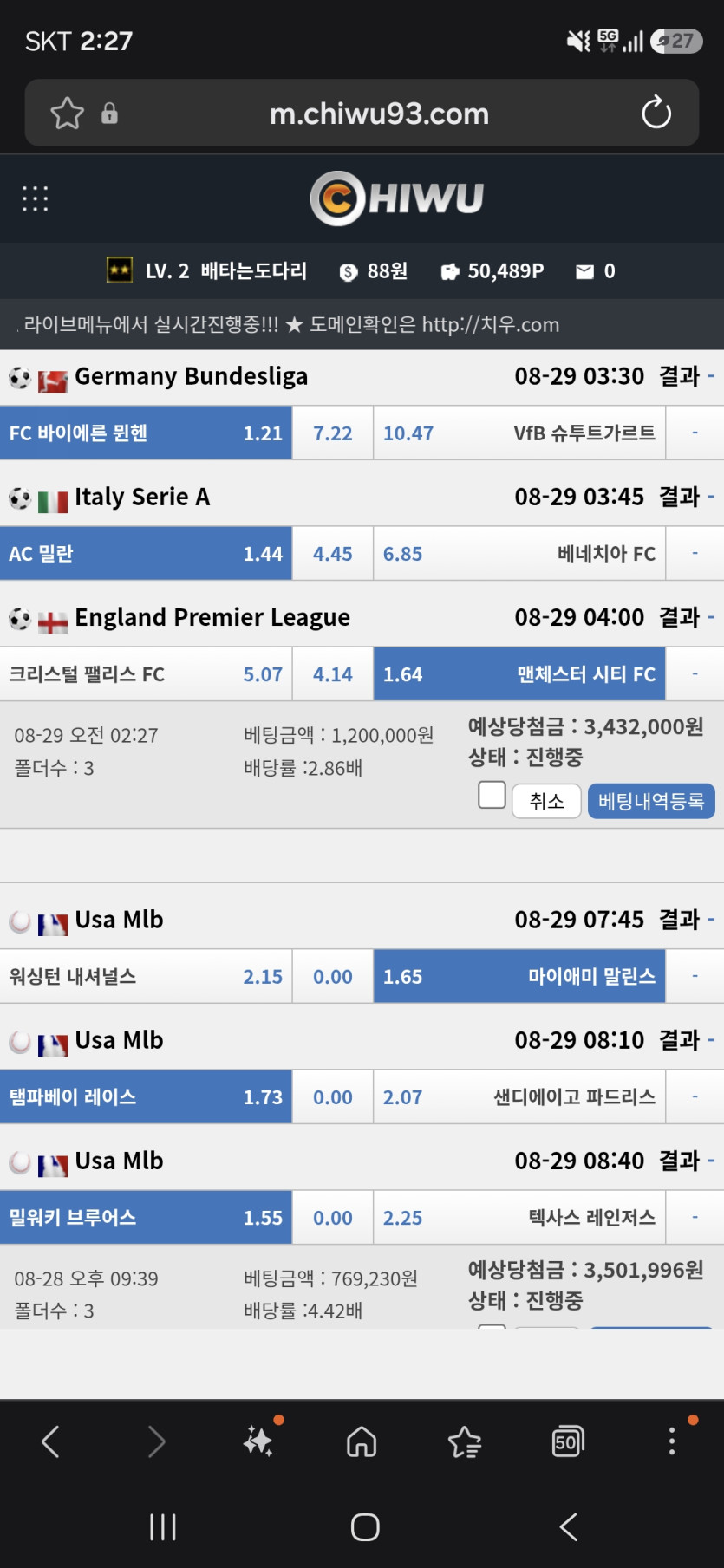Click the 베팅내역등록 button
724x1568 pixels.
tap(651, 801)
